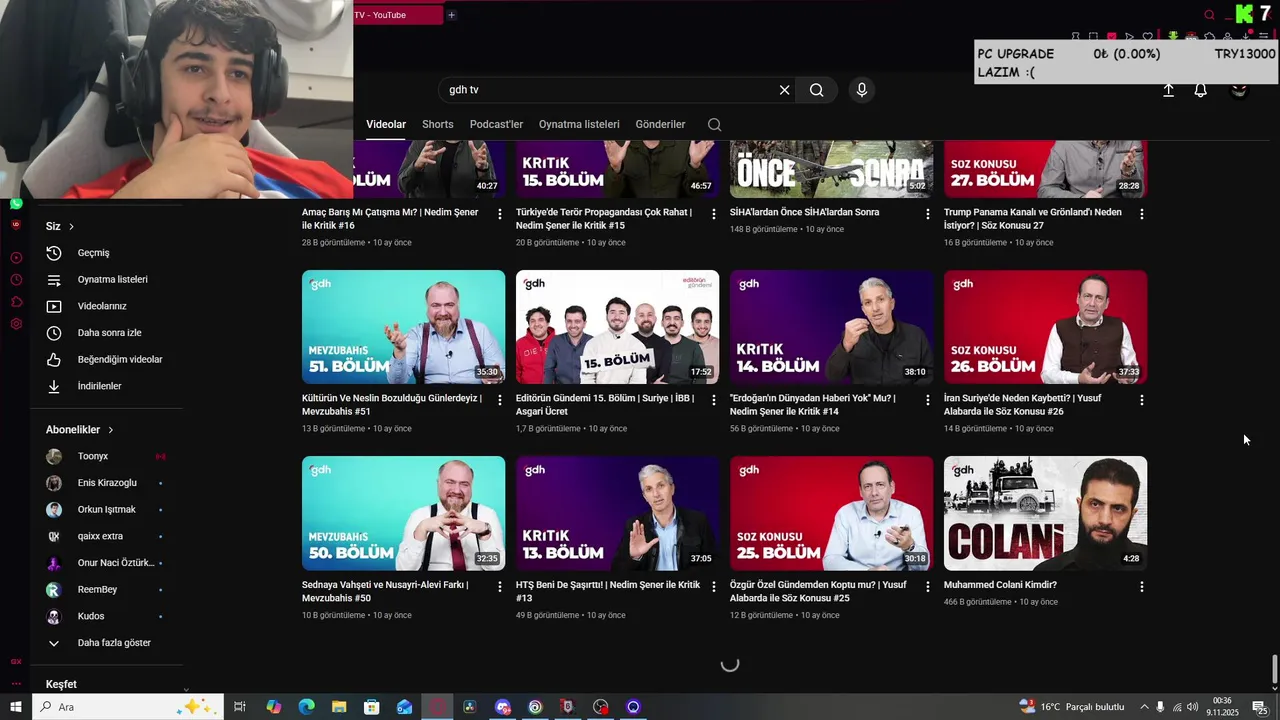Open the browser sidebar extensions icon
Image resolution: width=1280 pixels, height=720 pixels.
tap(16, 302)
